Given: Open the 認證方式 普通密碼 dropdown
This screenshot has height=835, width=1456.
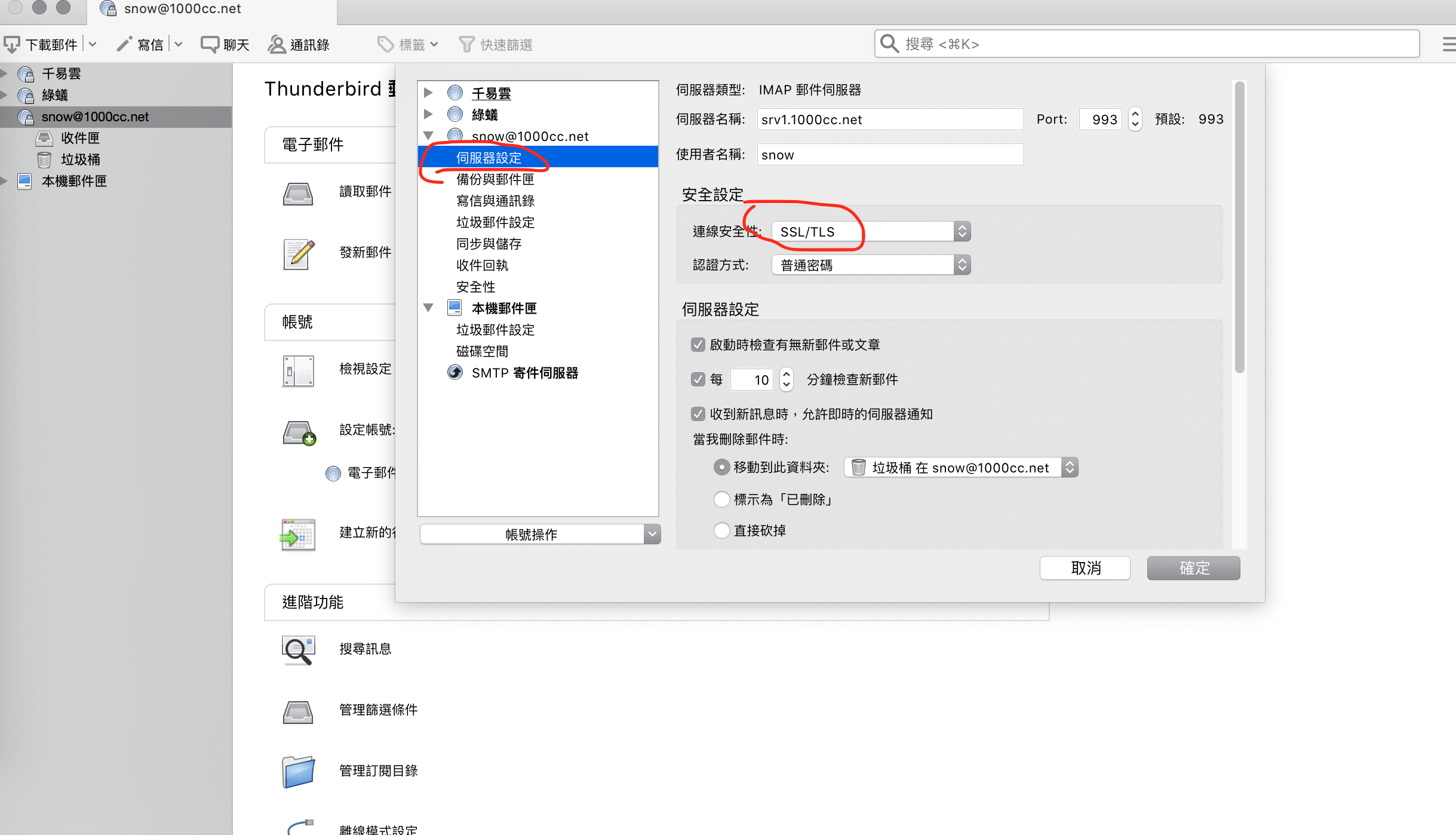Looking at the screenshot, I should pyautogui.click(x=871, y=265).
